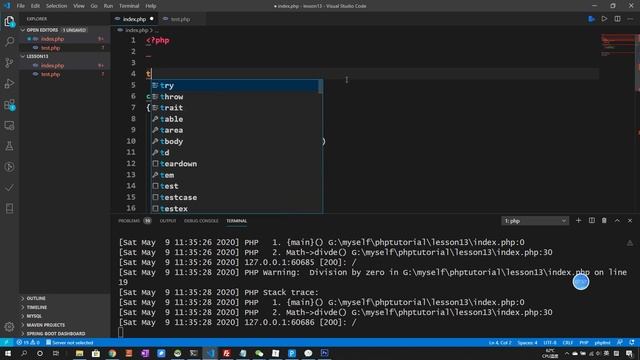Click the play triangle Run Code icon
The image size is (640, 360).
pos(604,19)
